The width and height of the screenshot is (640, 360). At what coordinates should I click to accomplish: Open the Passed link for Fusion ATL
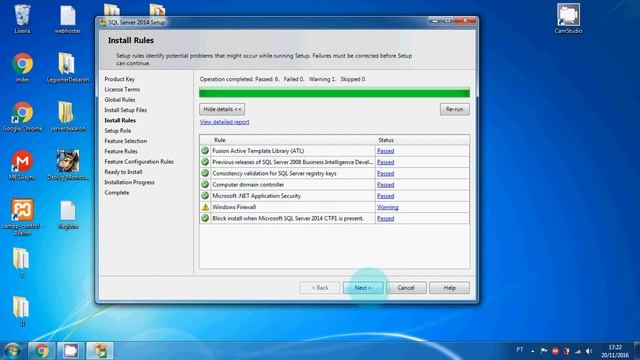click(385, 151)
